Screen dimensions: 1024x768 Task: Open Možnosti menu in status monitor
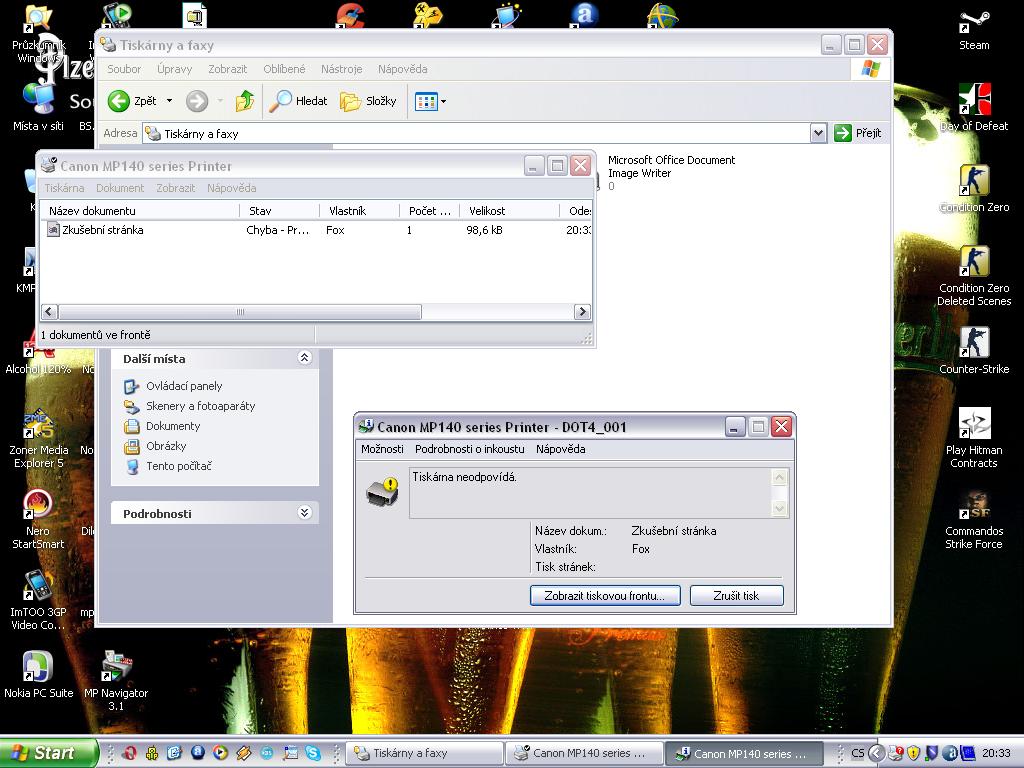point(382,449)
